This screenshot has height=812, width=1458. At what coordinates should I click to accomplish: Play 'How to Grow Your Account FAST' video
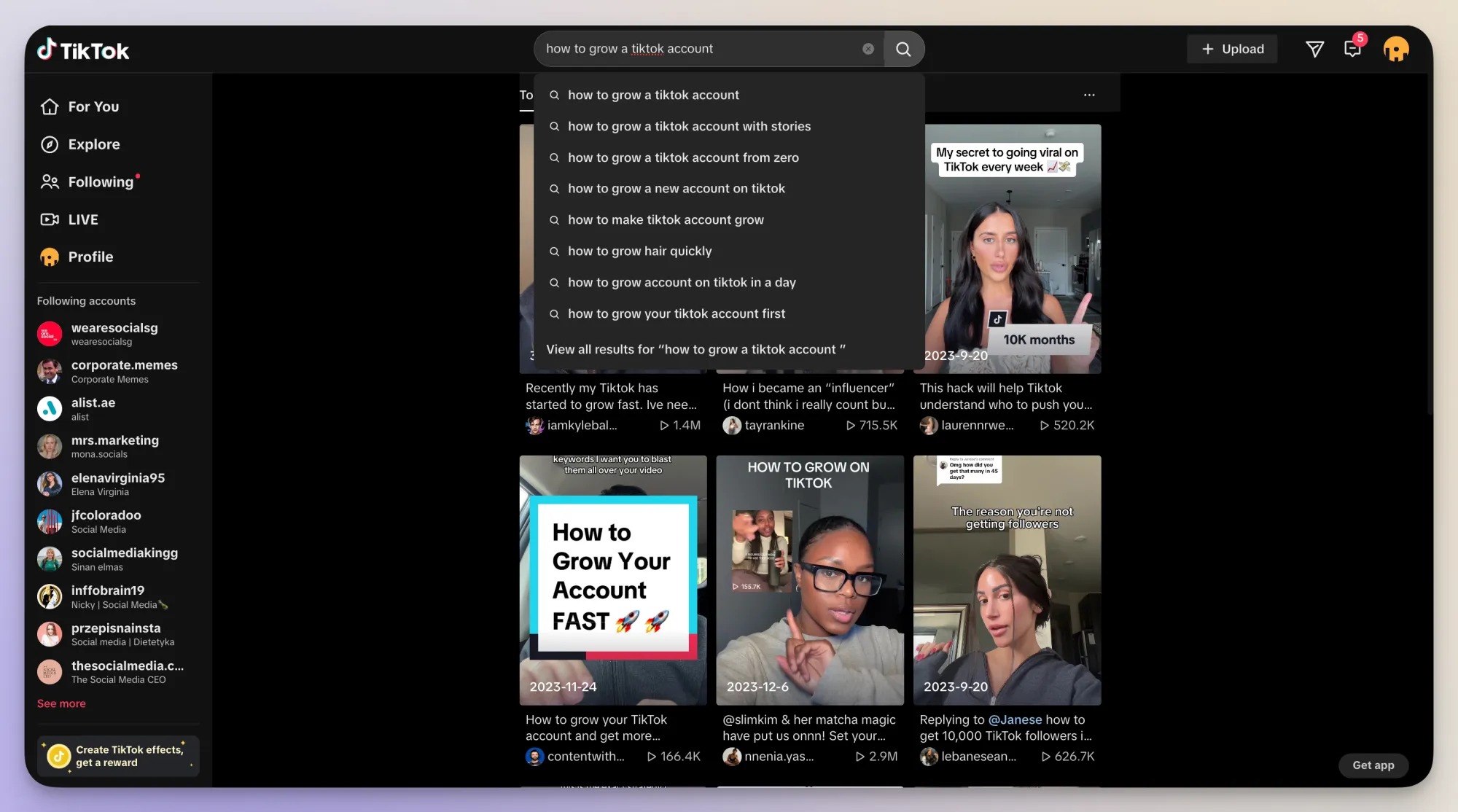pyautogui.click(x=613, y=580)
